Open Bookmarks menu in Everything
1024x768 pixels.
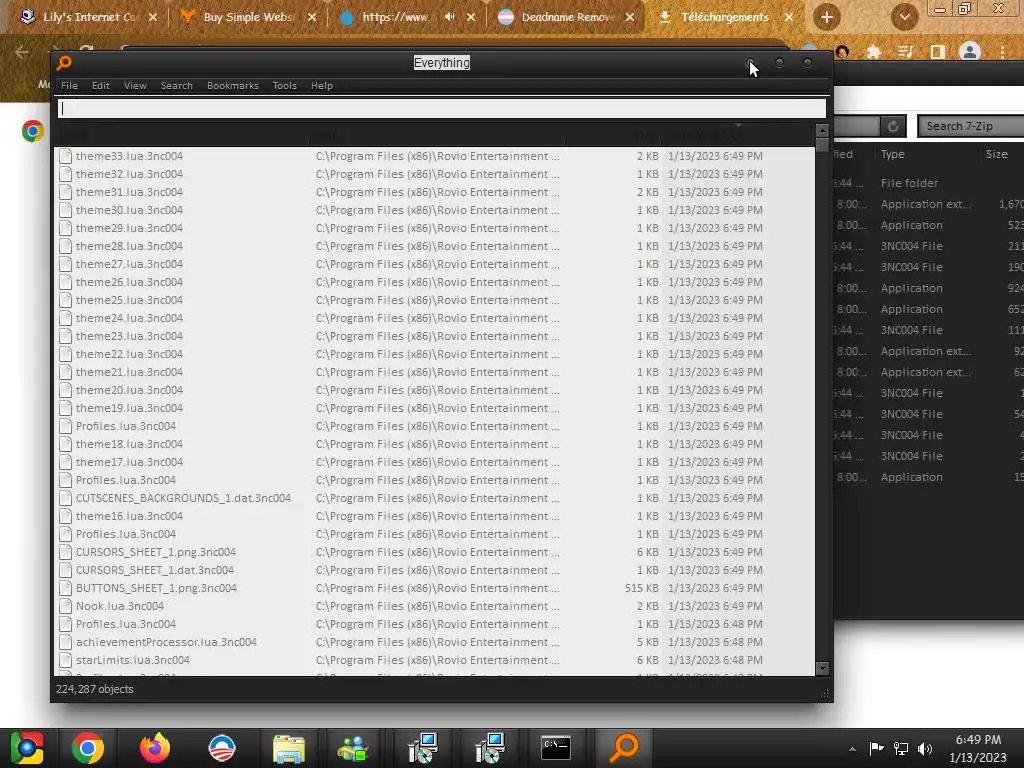232,86
